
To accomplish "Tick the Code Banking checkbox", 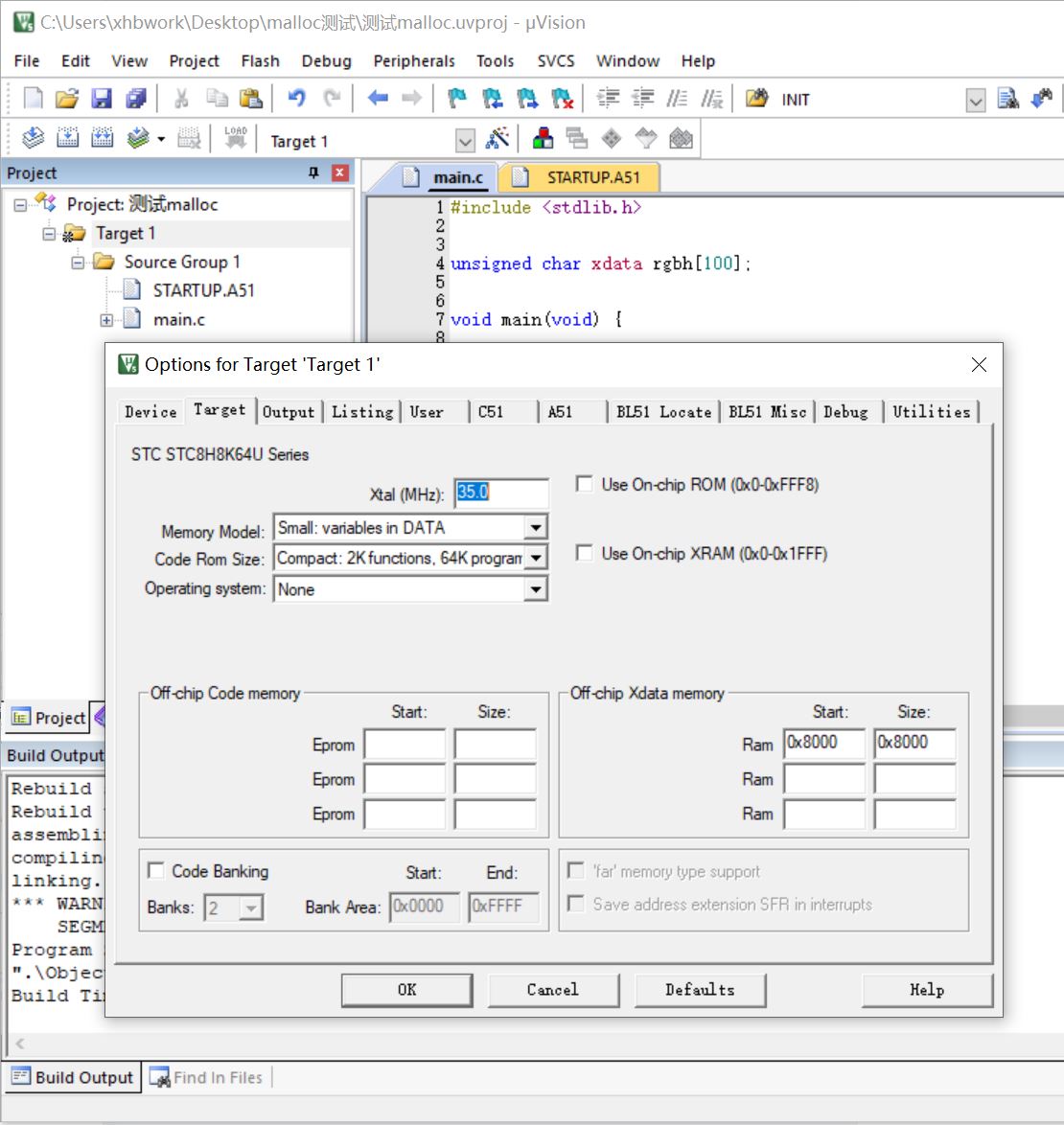I will [155, 870].
